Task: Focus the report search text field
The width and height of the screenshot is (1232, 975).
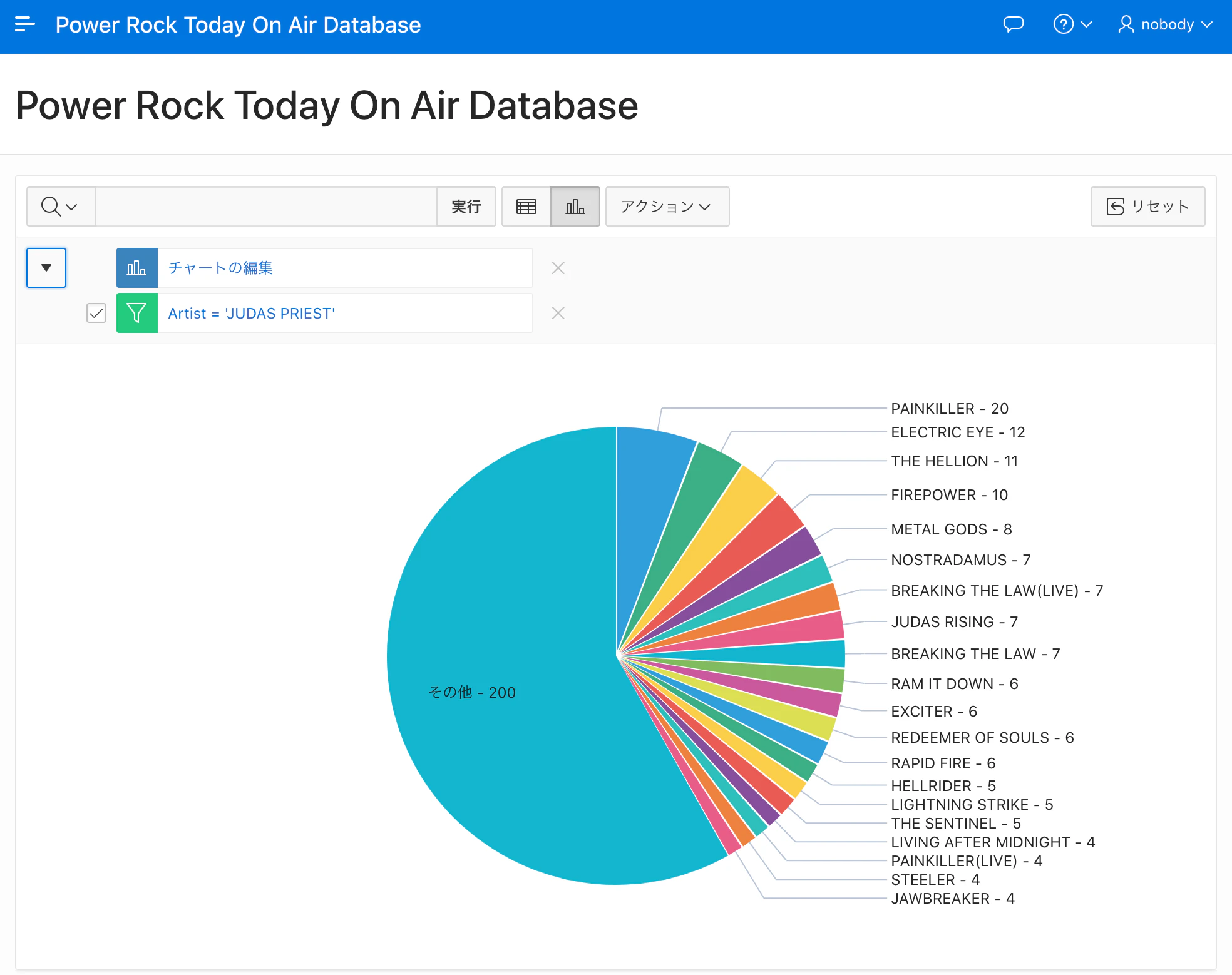Action: 265,207
